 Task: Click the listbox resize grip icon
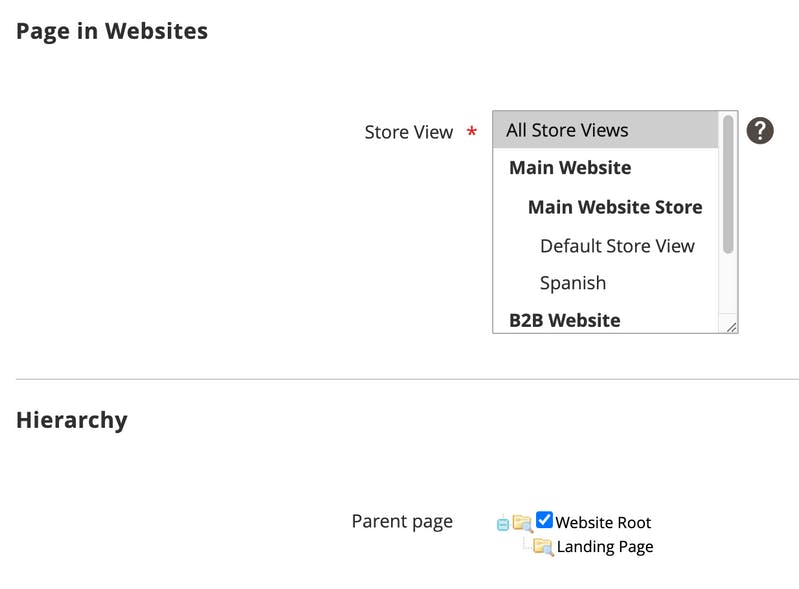point(731,327)
